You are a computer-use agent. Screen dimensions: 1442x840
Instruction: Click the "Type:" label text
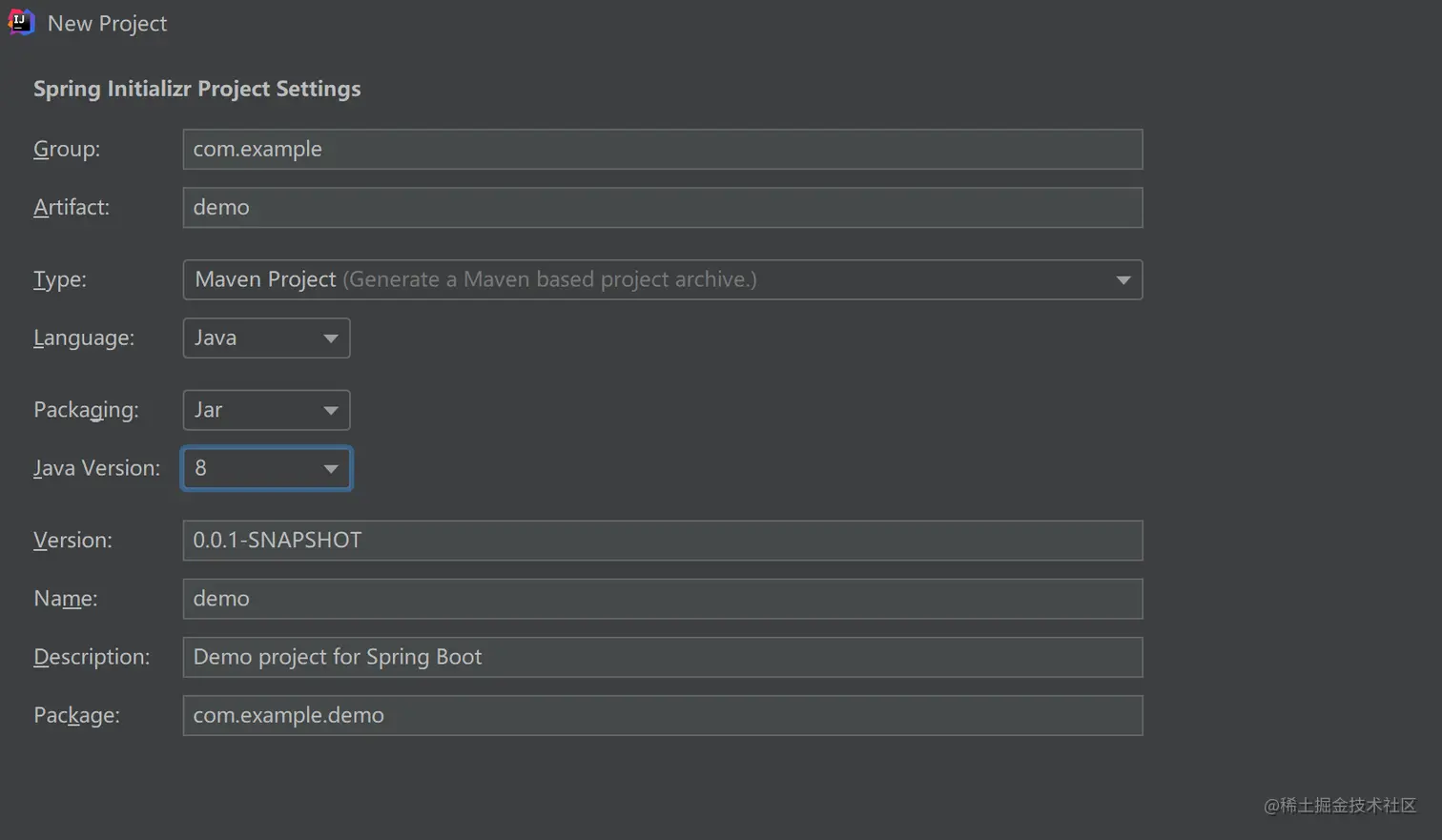tap(60, 280)
